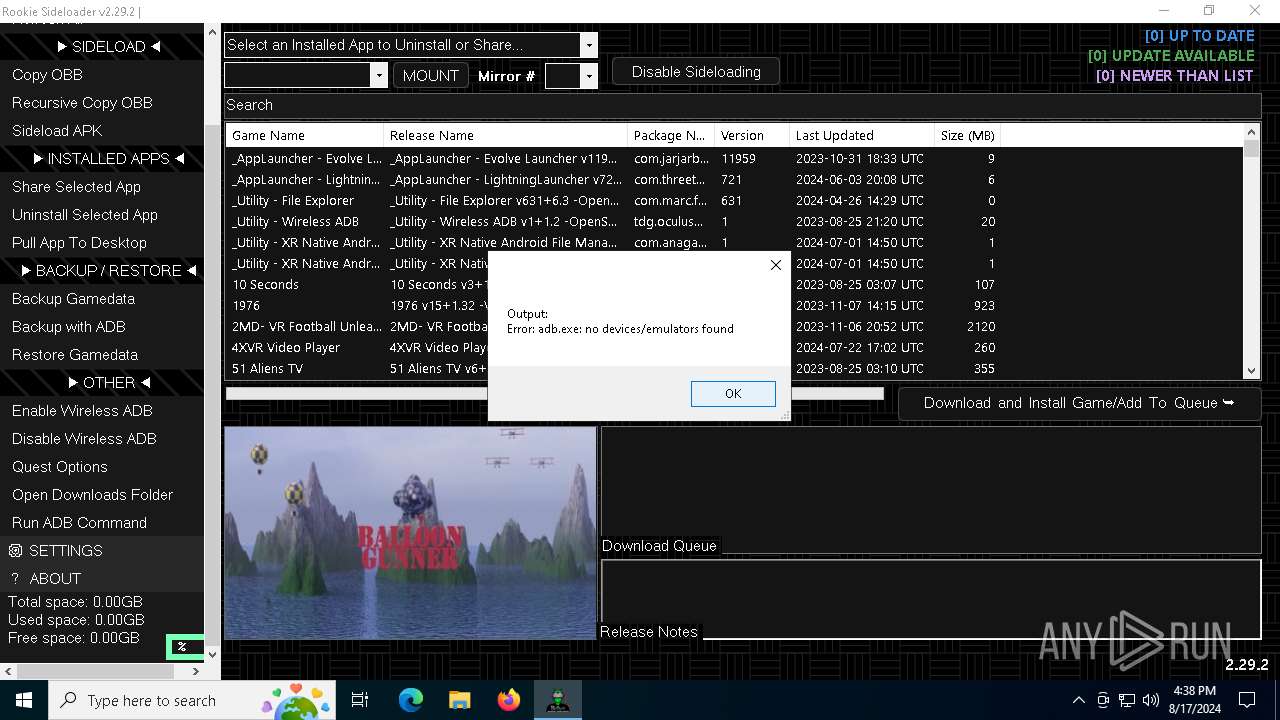Open Windows Start menu
The width and height of the screenshot is (1280, 720).
24,700
